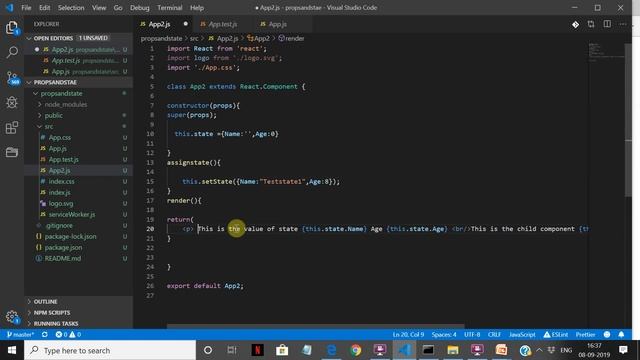Screen dimensions: 640x360
Task: Open the folder icon view in activity bar
Action: coord(12,152)
